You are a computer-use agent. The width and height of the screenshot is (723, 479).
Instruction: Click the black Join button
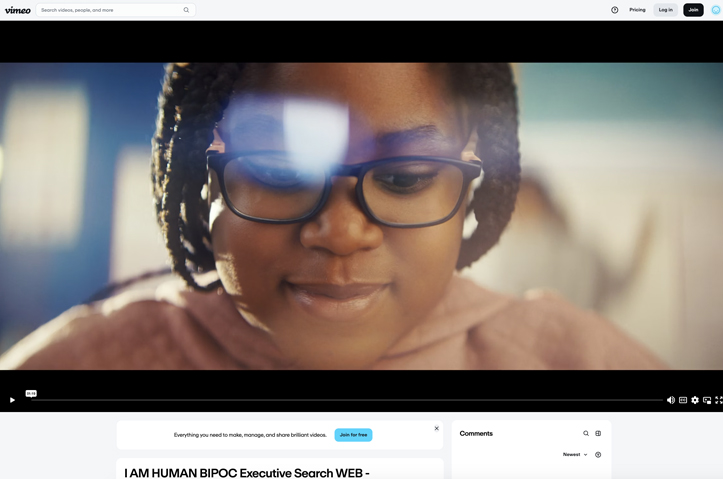pyautogui.click(x=693, y=10)
